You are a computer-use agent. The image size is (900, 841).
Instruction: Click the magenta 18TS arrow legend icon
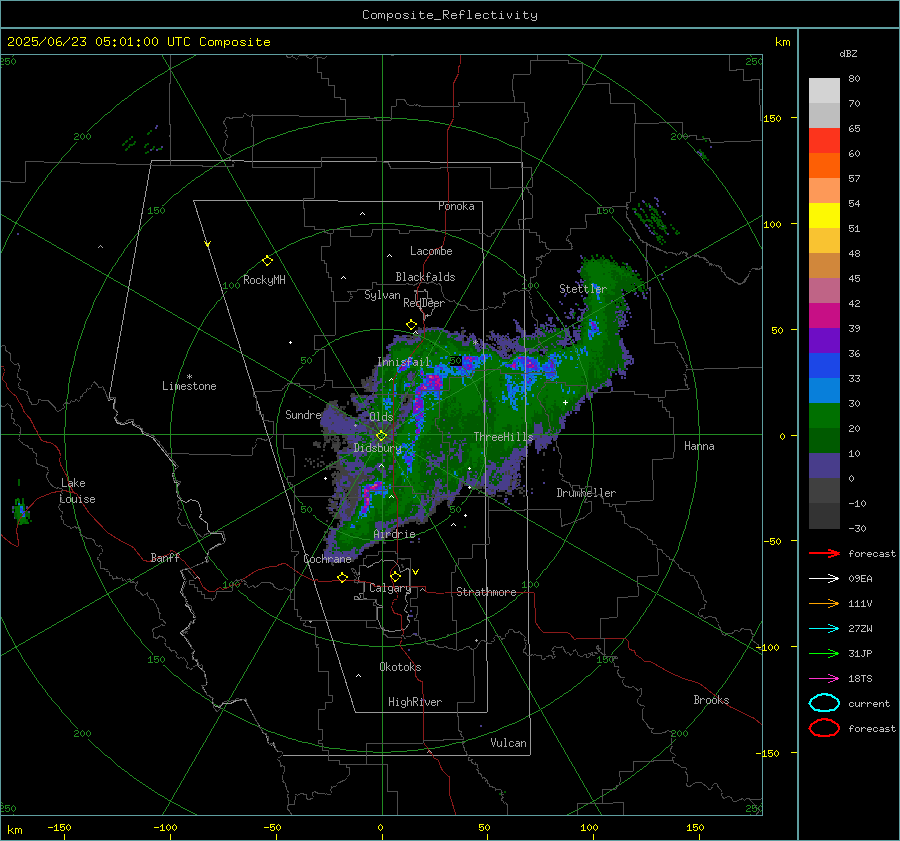tap(824, 679)
